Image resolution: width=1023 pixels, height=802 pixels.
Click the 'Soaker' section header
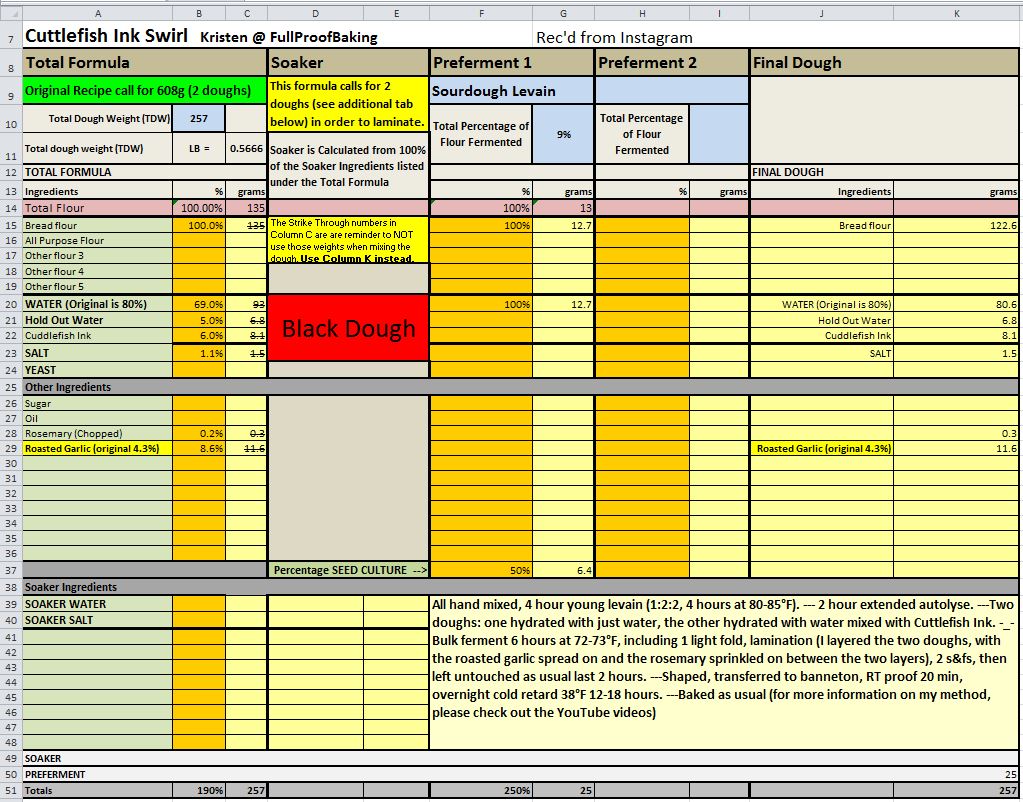pos(348,63)
